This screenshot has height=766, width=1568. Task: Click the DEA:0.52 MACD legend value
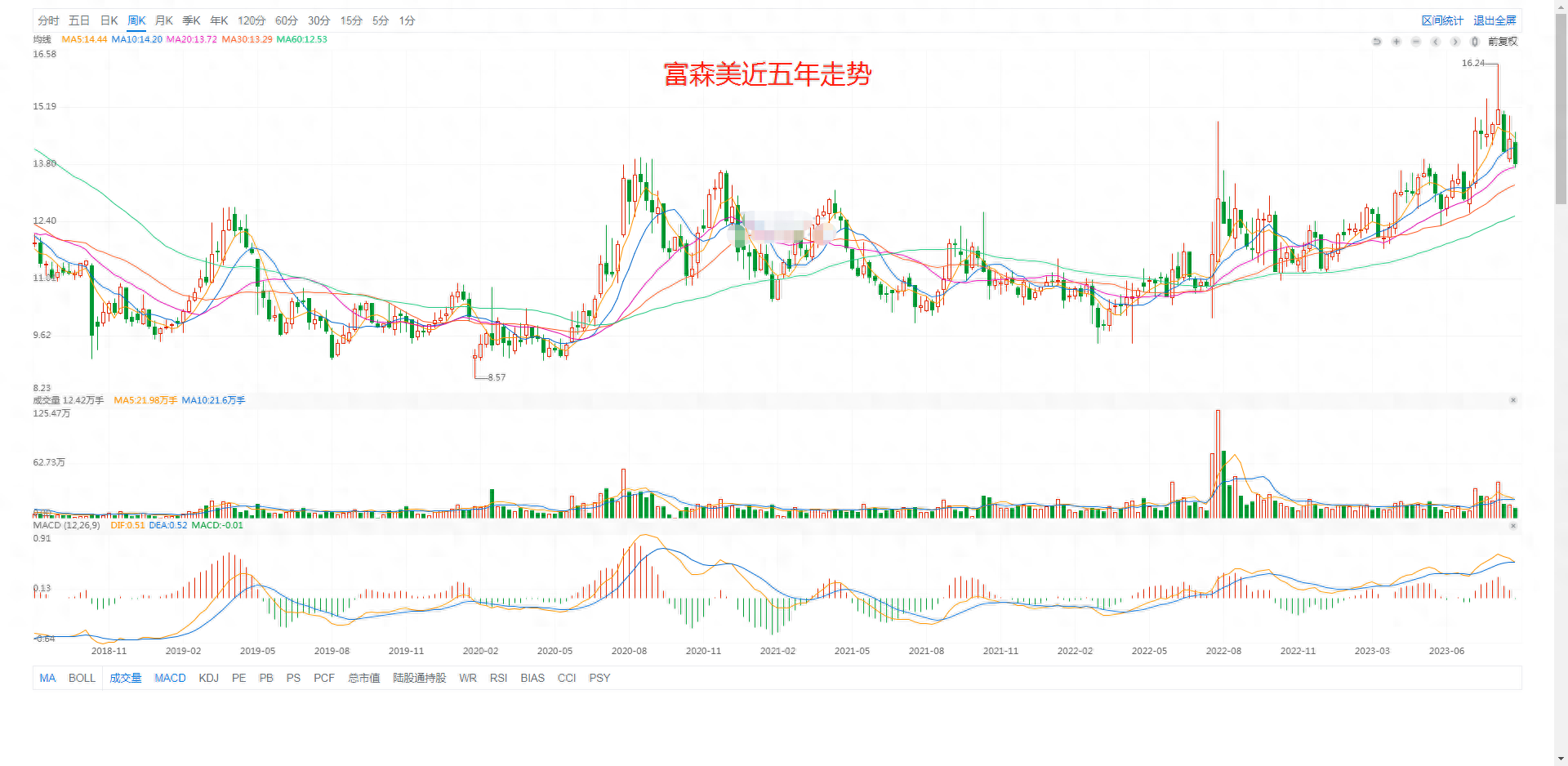(x=168, y=525)
